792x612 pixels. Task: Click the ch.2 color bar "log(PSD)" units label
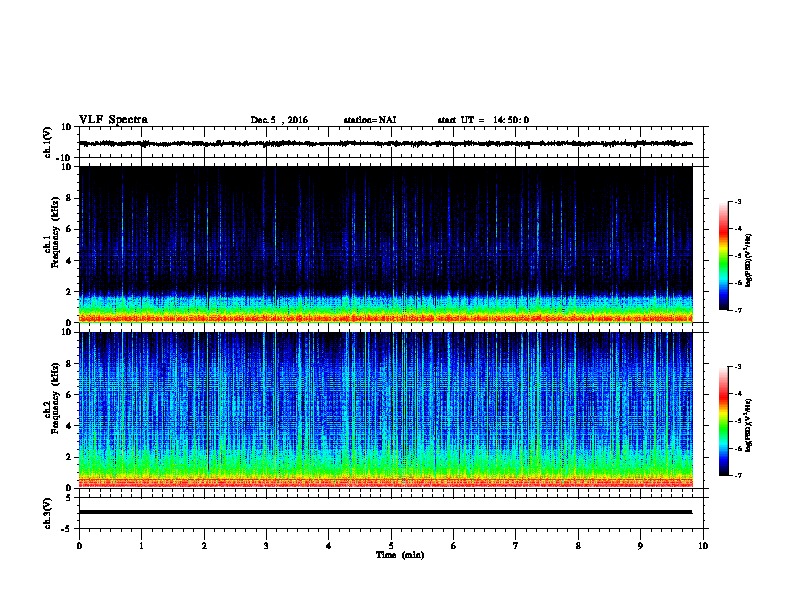pyautogui.click(x=748, y=426)
